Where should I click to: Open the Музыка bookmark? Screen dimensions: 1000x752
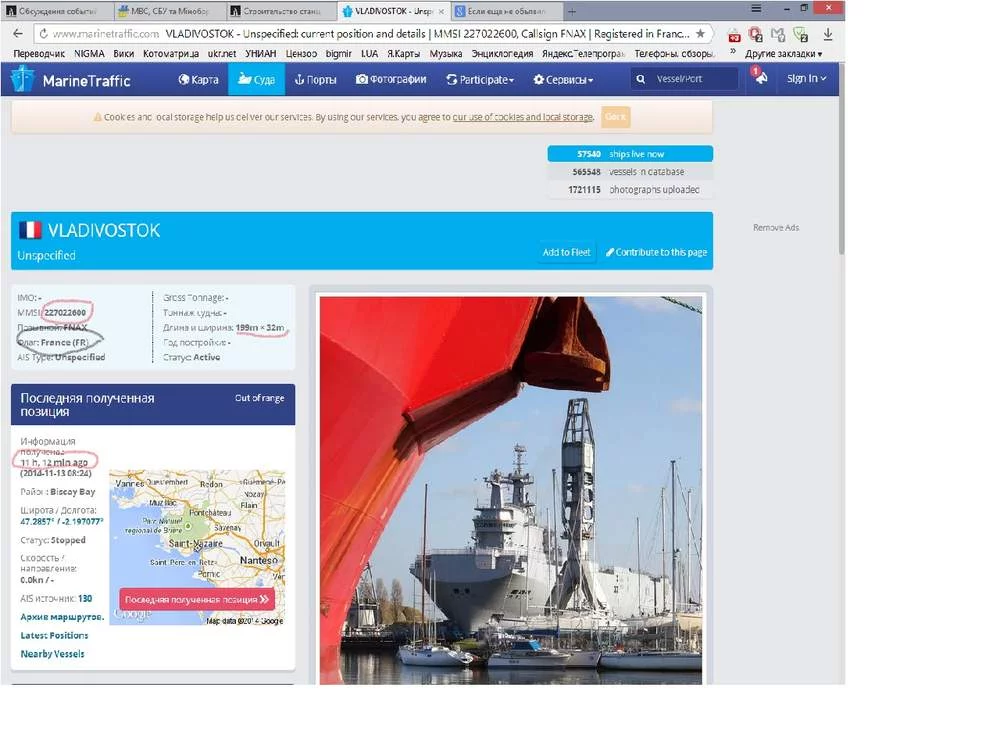tap(446, 54)
